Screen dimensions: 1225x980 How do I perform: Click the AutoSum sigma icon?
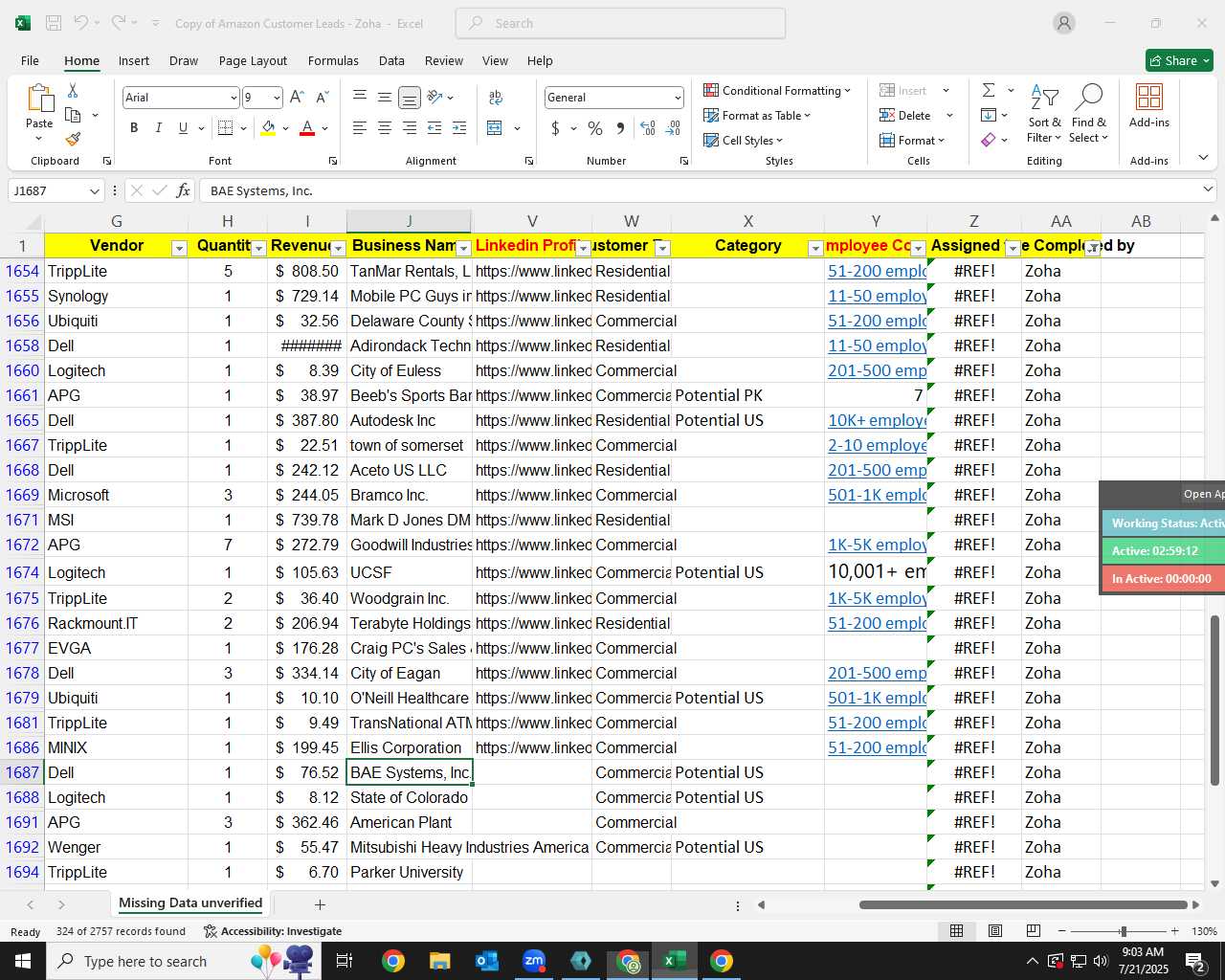tap(989, 90)
